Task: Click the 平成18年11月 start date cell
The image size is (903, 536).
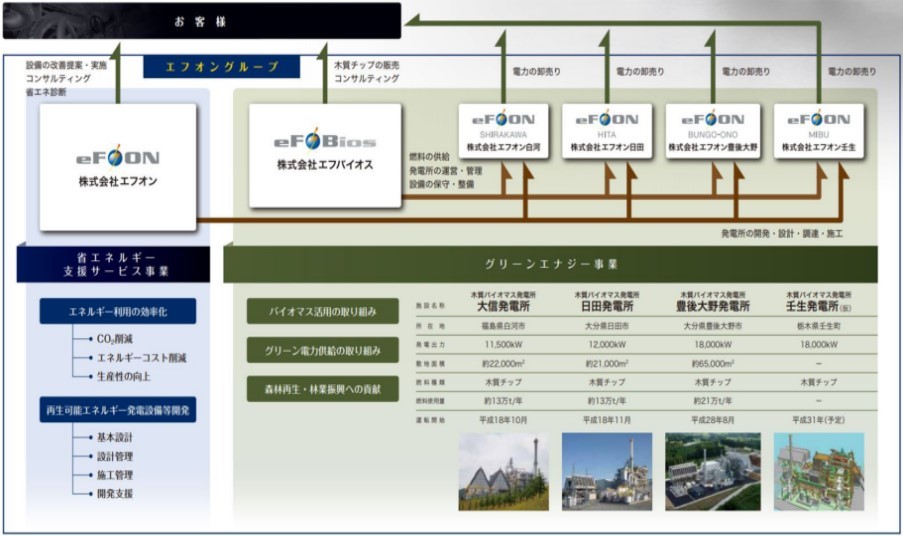Action: [606, 420]
